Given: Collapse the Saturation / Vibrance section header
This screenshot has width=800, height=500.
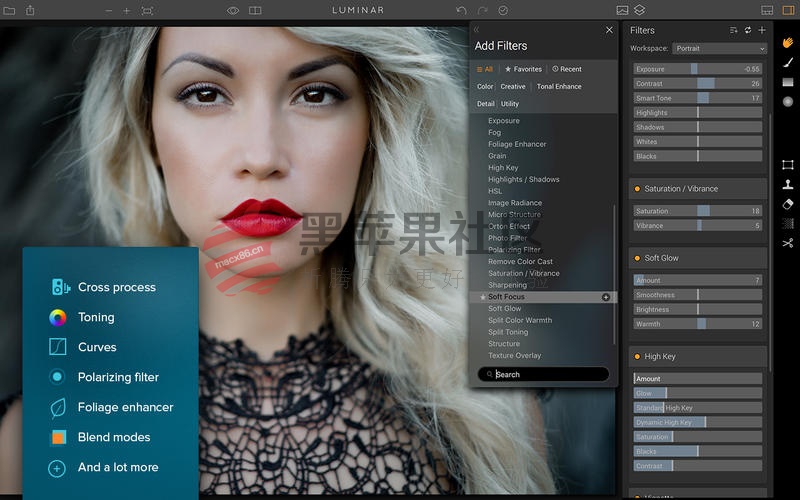Looking at the screenshot, I should pos(697,189).
